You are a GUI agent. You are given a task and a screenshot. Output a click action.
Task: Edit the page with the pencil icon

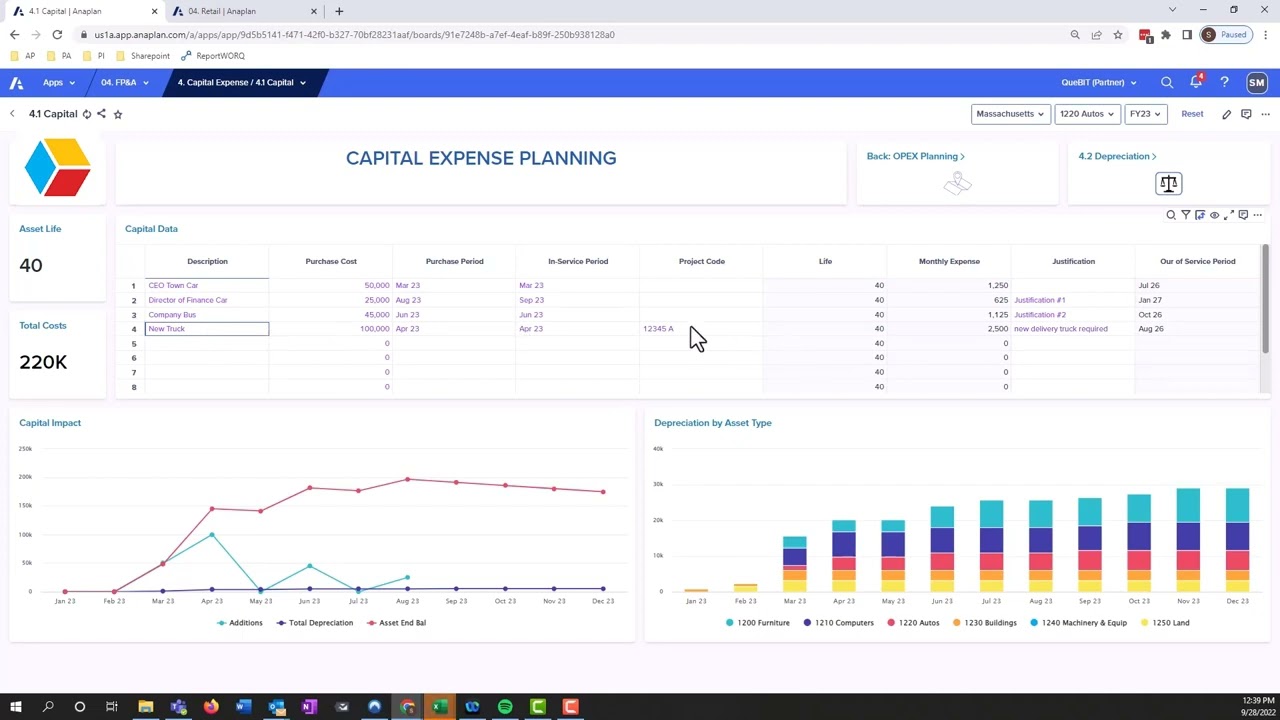[1227, 114]
